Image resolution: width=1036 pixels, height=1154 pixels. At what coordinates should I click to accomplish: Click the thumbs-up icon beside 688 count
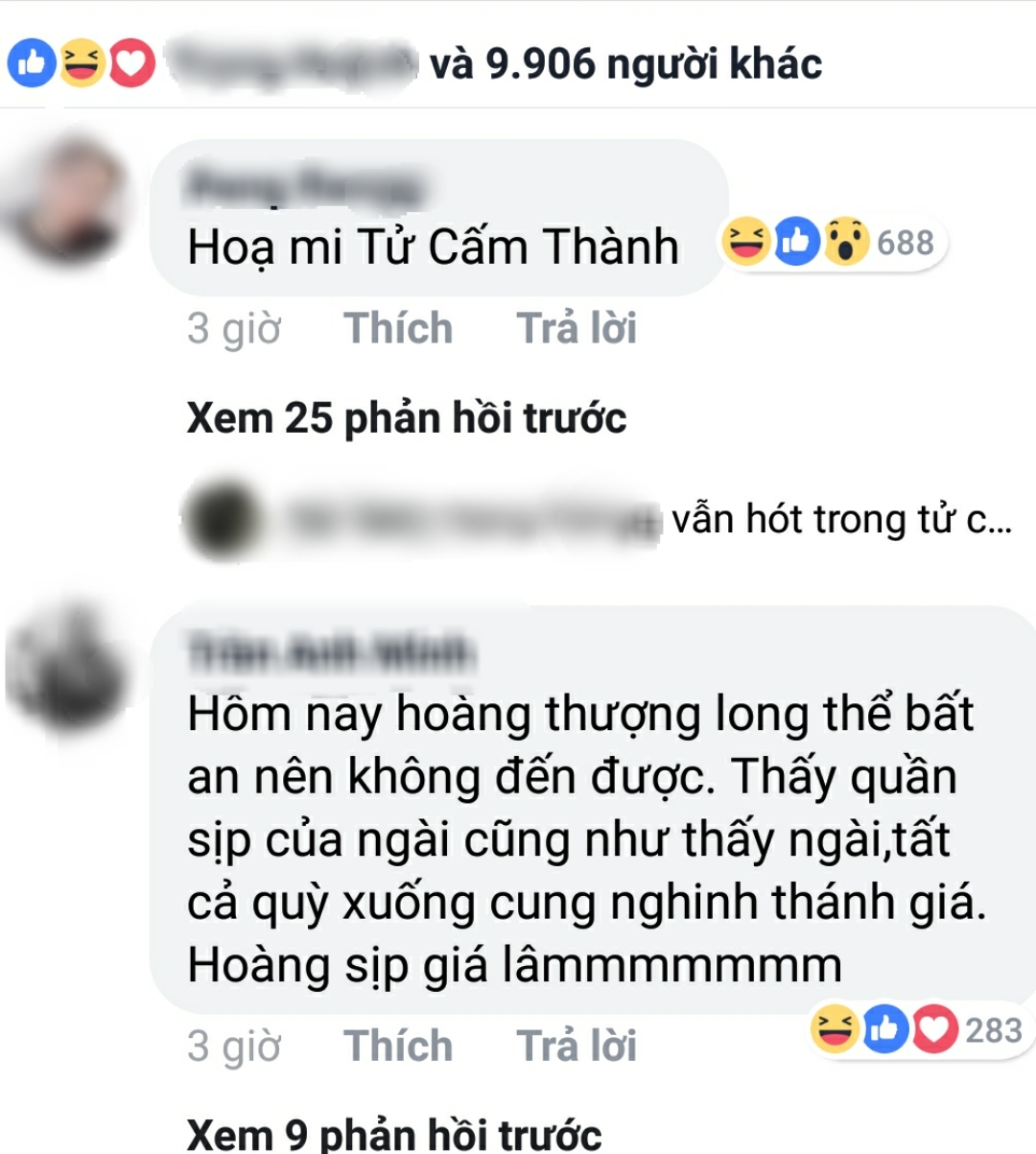pyautogui.click(x=796, y=242)
